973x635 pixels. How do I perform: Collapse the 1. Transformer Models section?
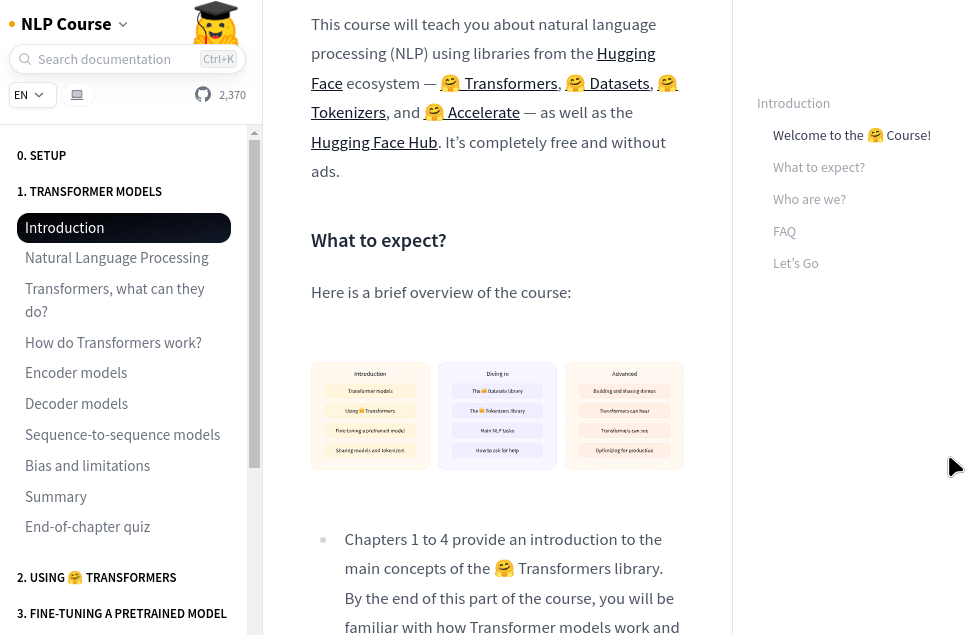coord(90,191)
